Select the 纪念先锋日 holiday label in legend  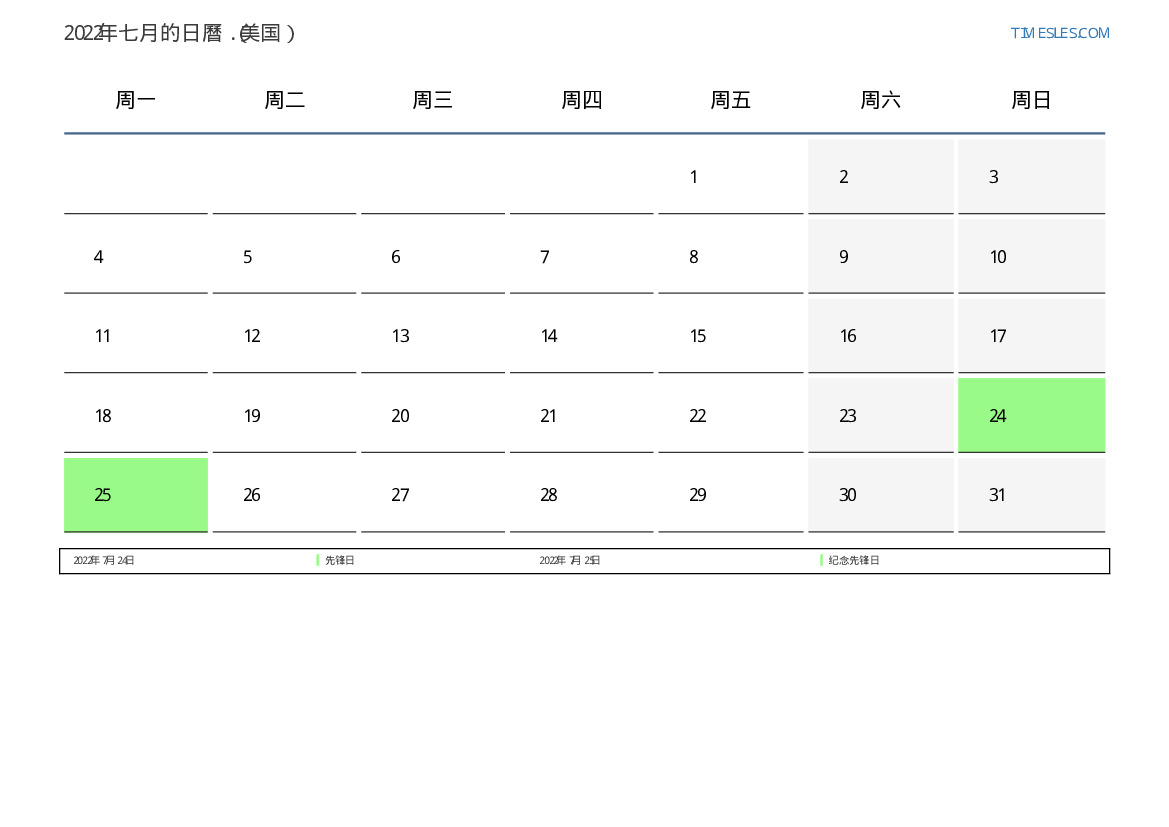click(854, 561)
